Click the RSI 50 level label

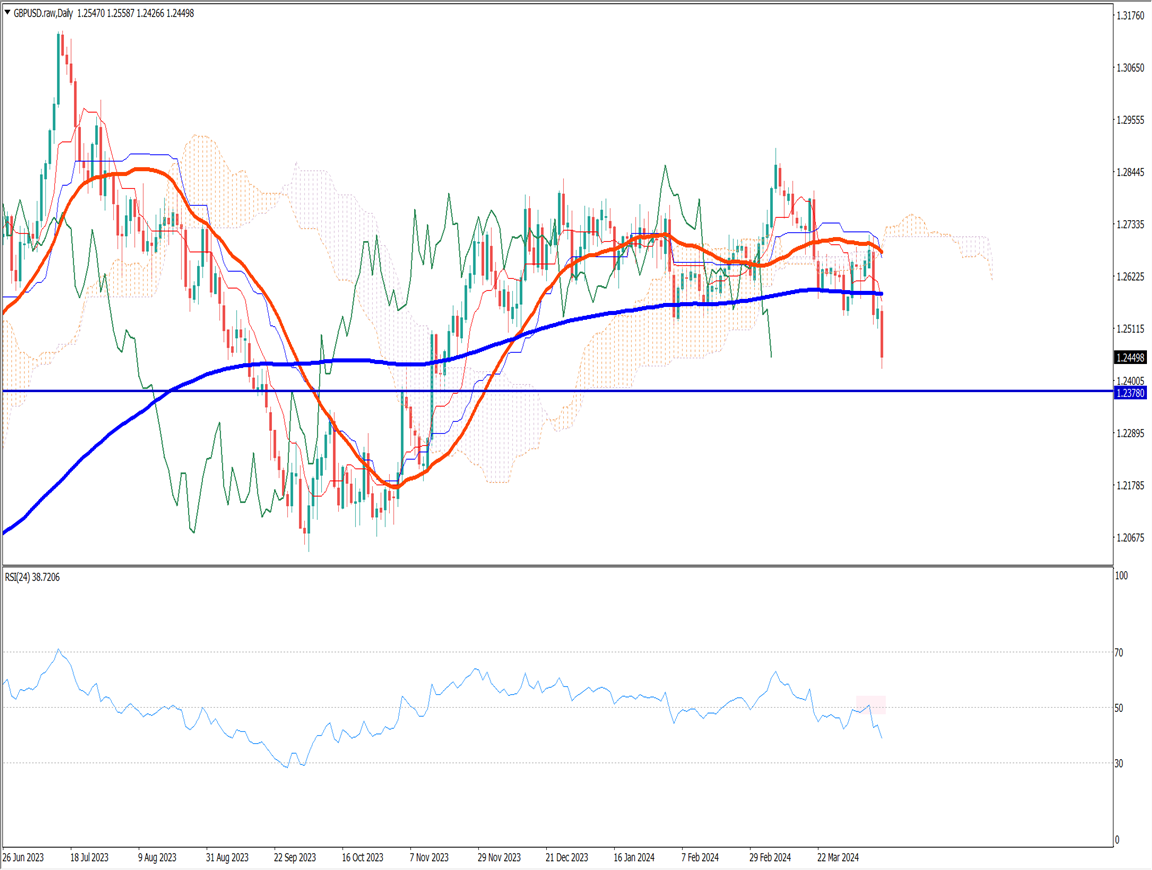pyautogui.click(x=1121, y=708)
